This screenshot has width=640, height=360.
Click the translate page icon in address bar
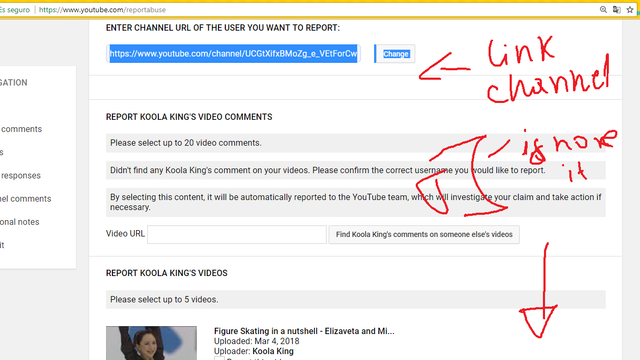click(x=616, y=9)
